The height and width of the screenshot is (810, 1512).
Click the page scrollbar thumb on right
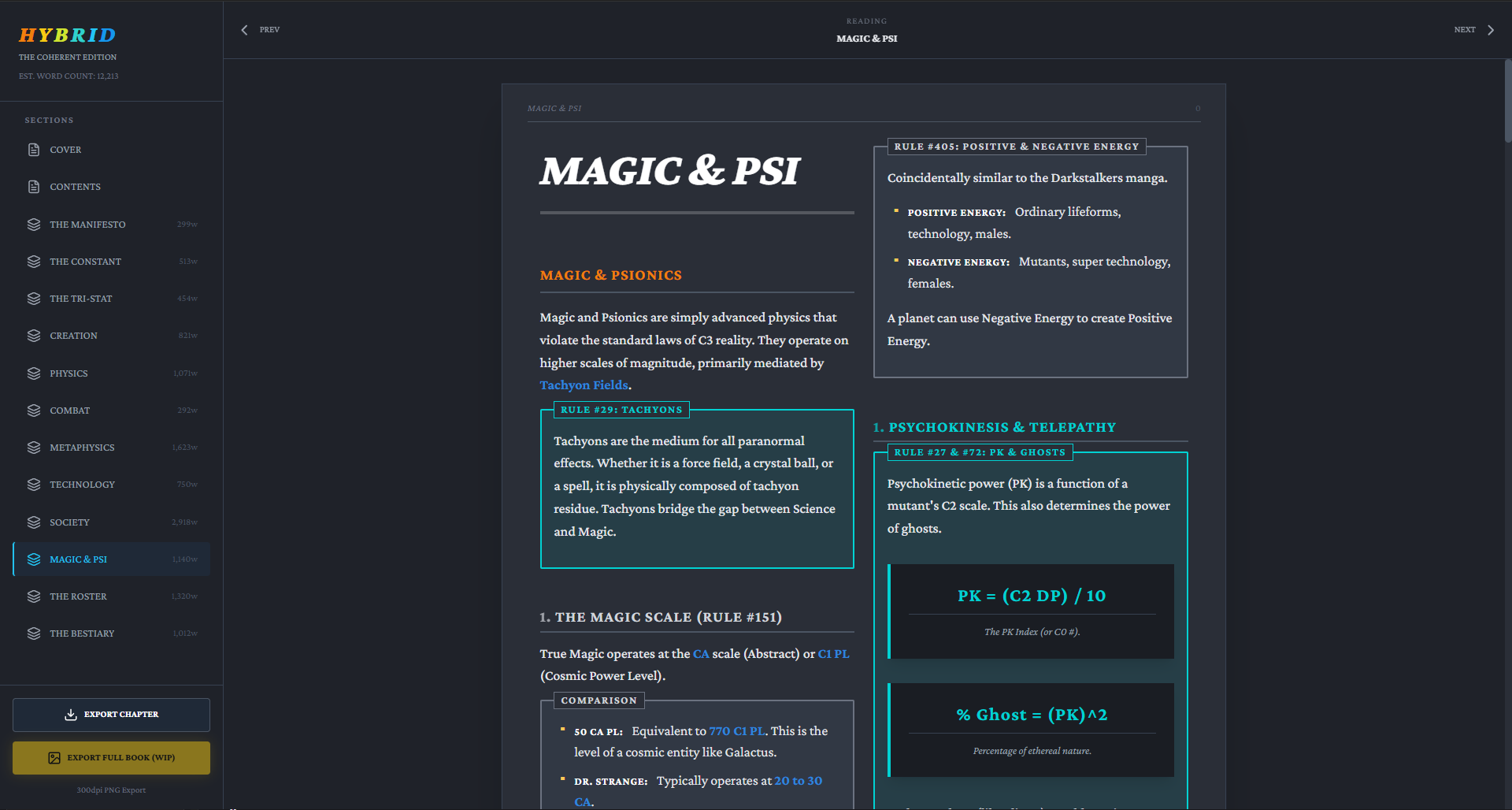1507,100
